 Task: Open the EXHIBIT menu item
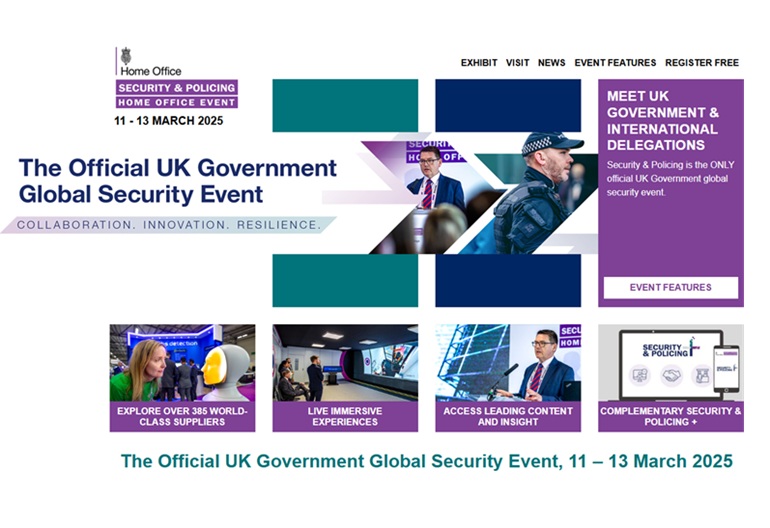click(x=479, y=63)
